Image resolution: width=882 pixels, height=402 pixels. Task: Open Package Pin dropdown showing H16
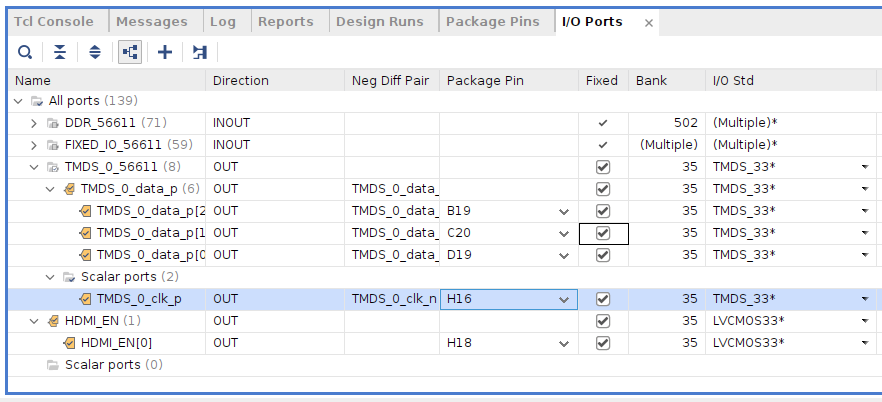564,299
